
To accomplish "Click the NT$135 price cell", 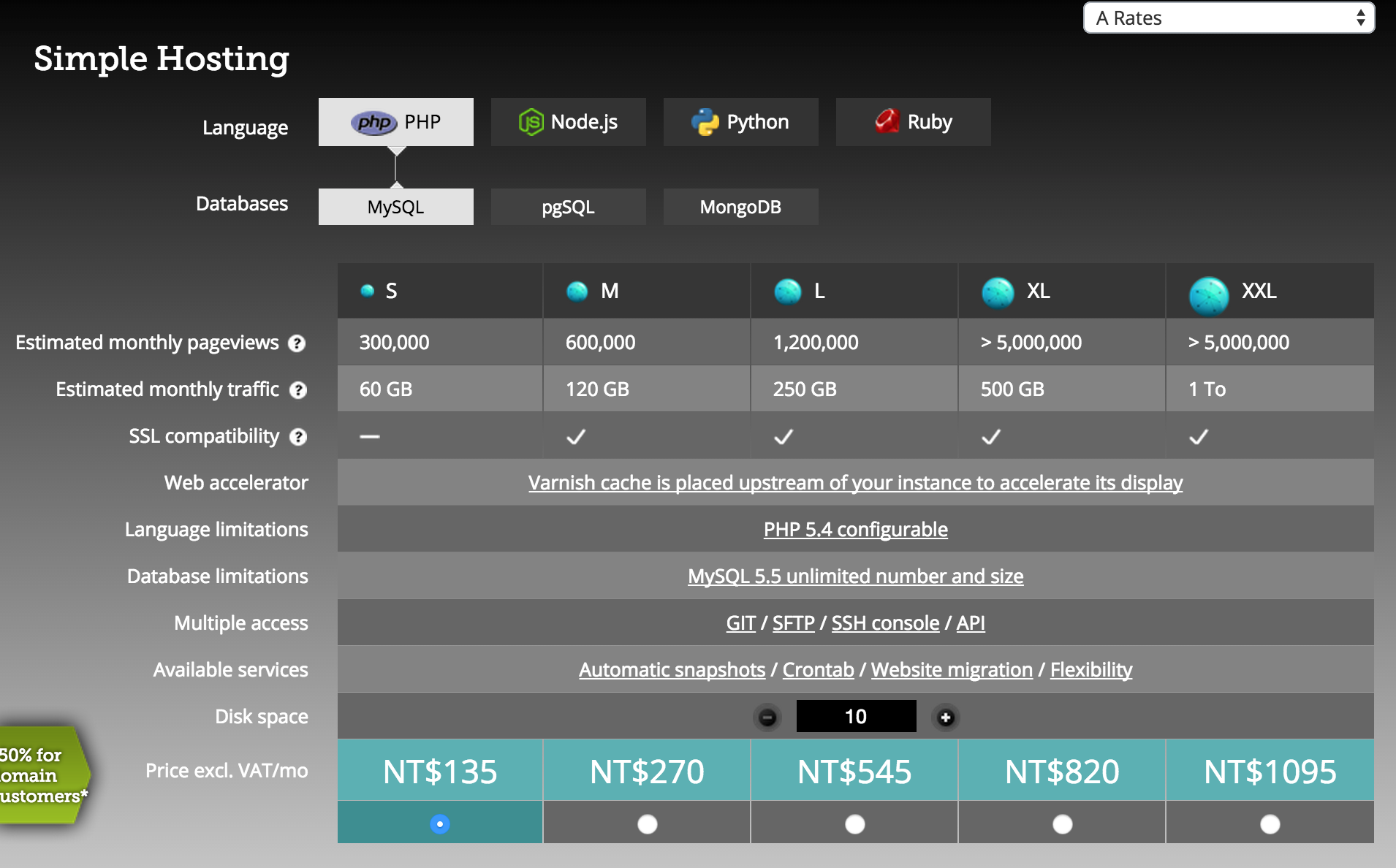I will point(440,771).
